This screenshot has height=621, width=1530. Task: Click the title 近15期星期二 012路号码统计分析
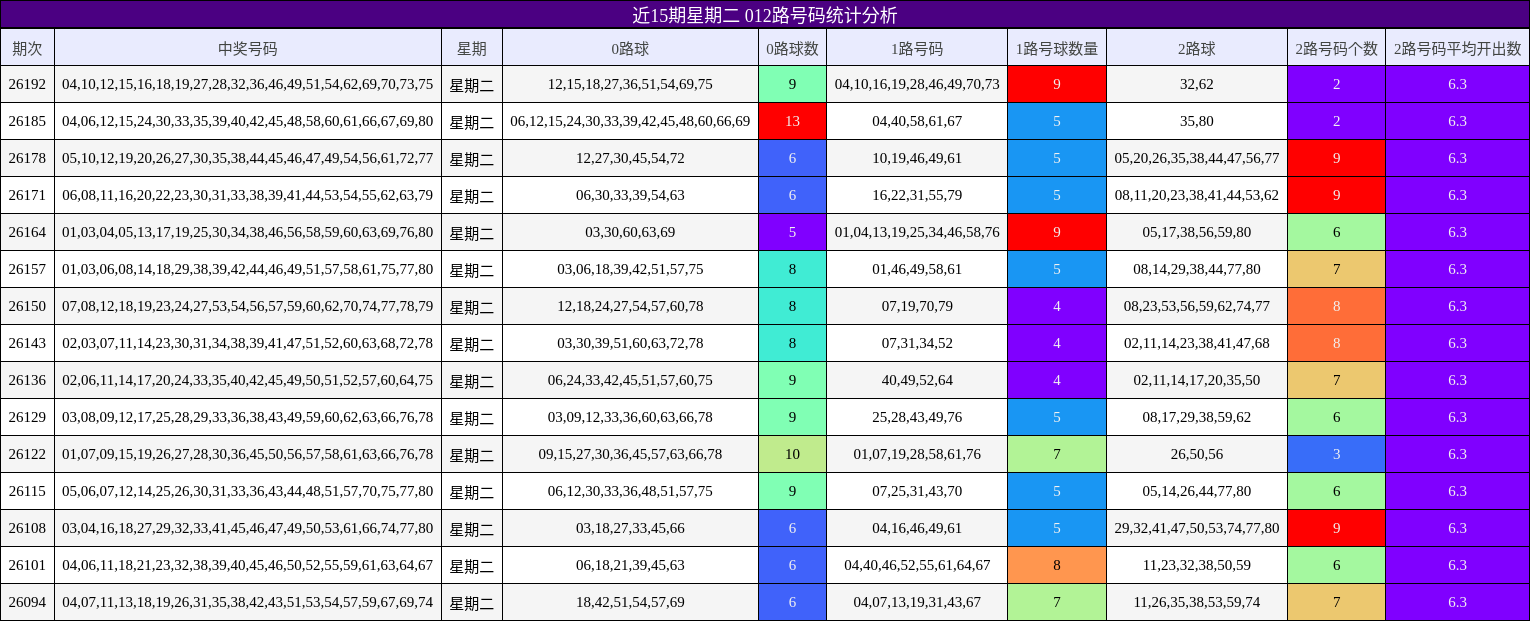click(765, 15)
